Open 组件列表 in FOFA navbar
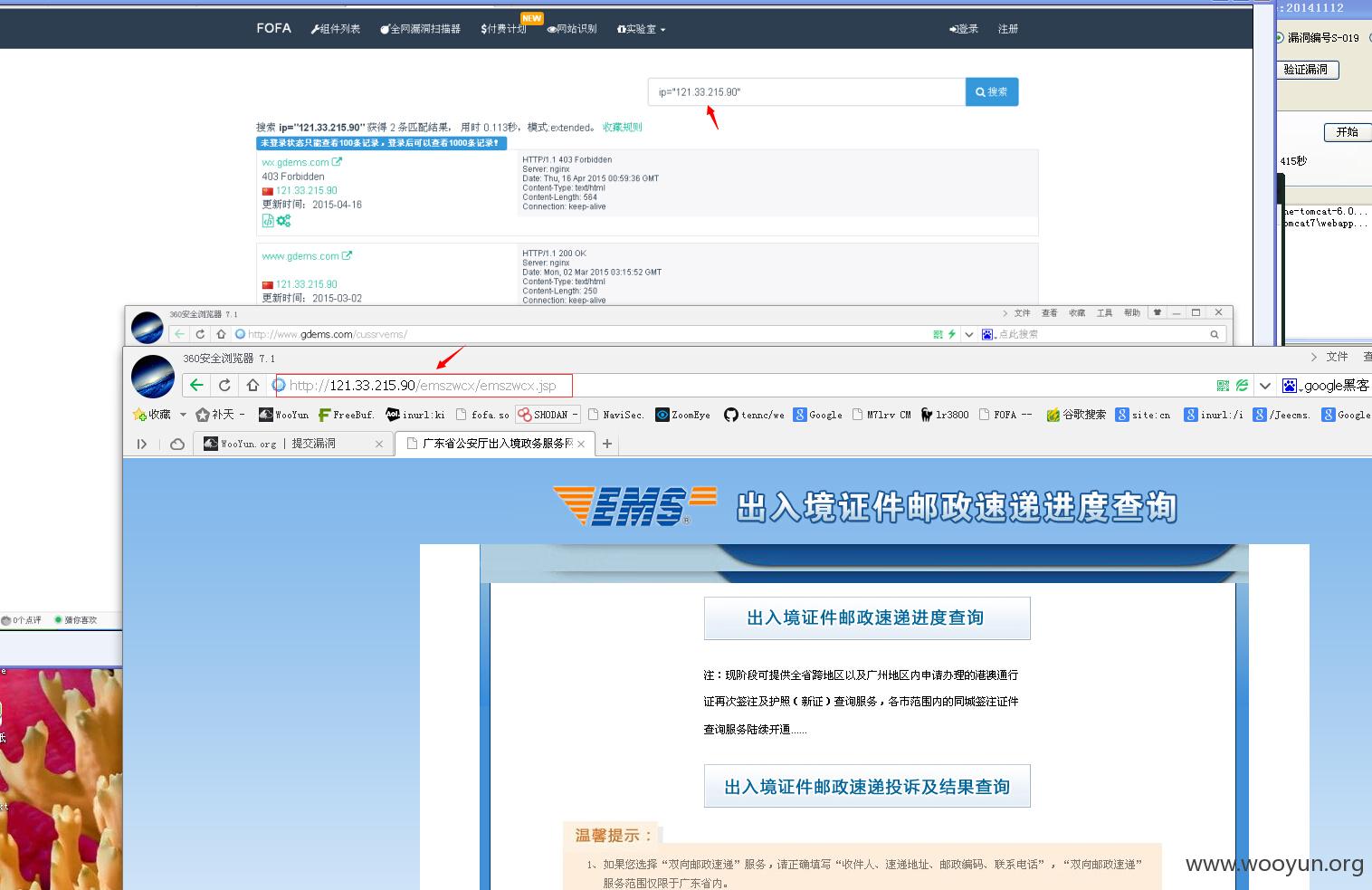1372x890 pixels. (336, 29)
